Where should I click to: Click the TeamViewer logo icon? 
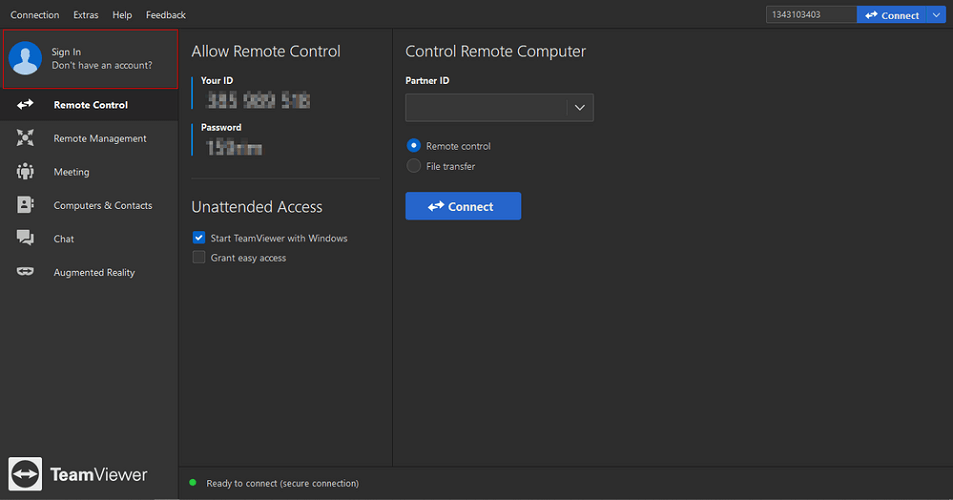25,474
